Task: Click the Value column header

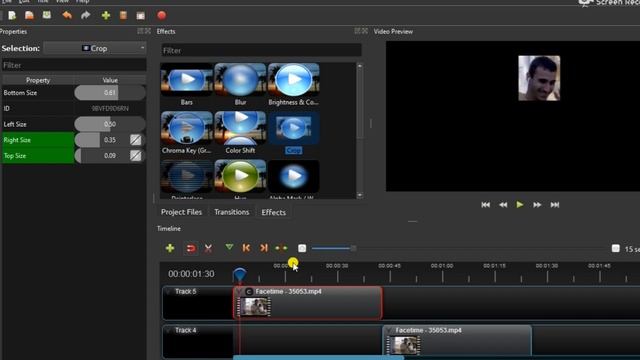Action: click(x=110, y=80)
